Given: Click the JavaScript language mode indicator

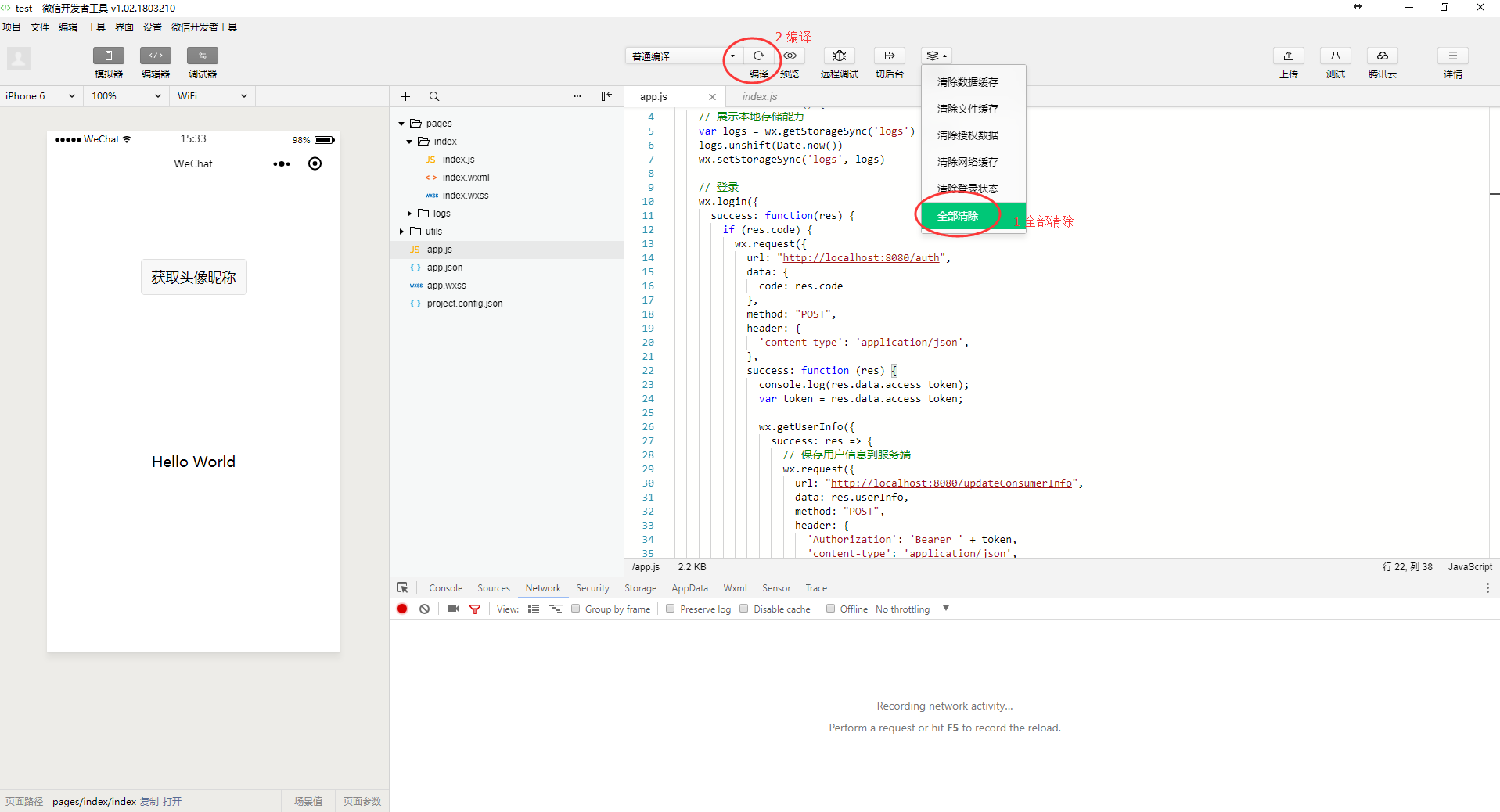Looking at the screenshot, I should tap(1469, 567).
